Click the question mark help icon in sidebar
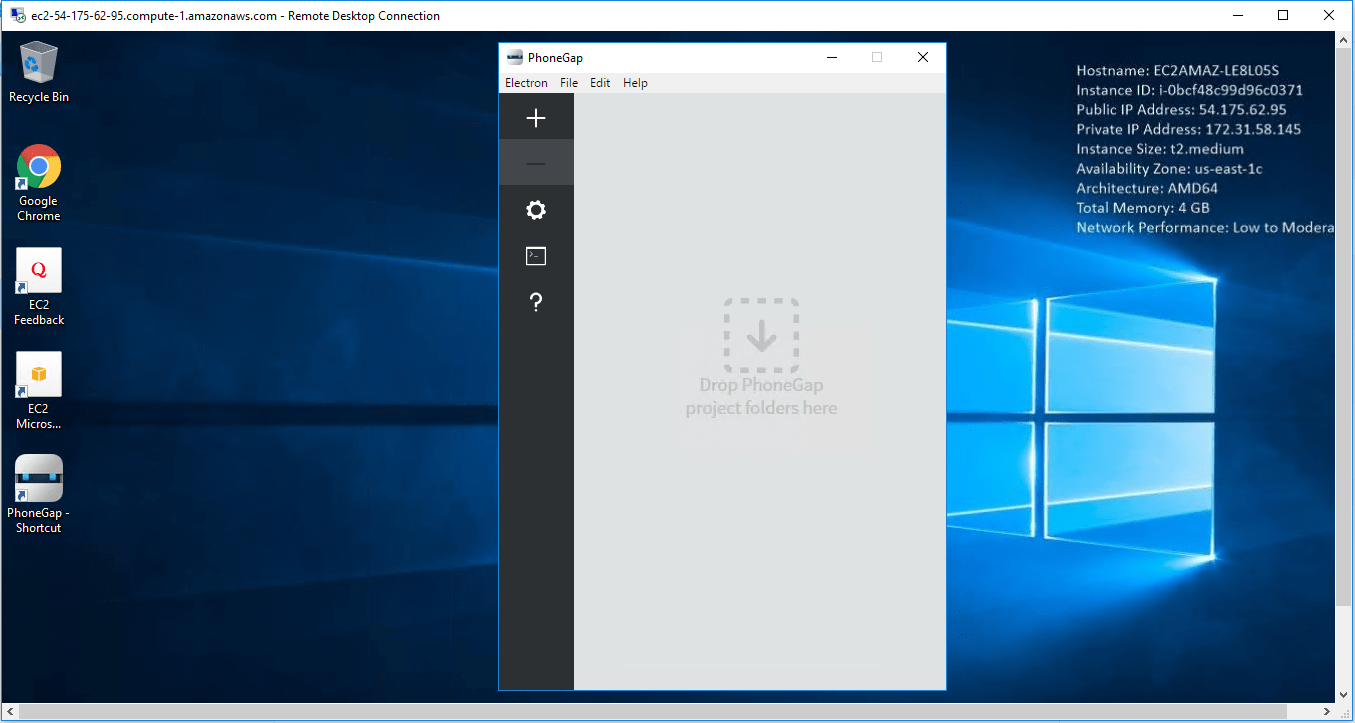 [536, 302]
